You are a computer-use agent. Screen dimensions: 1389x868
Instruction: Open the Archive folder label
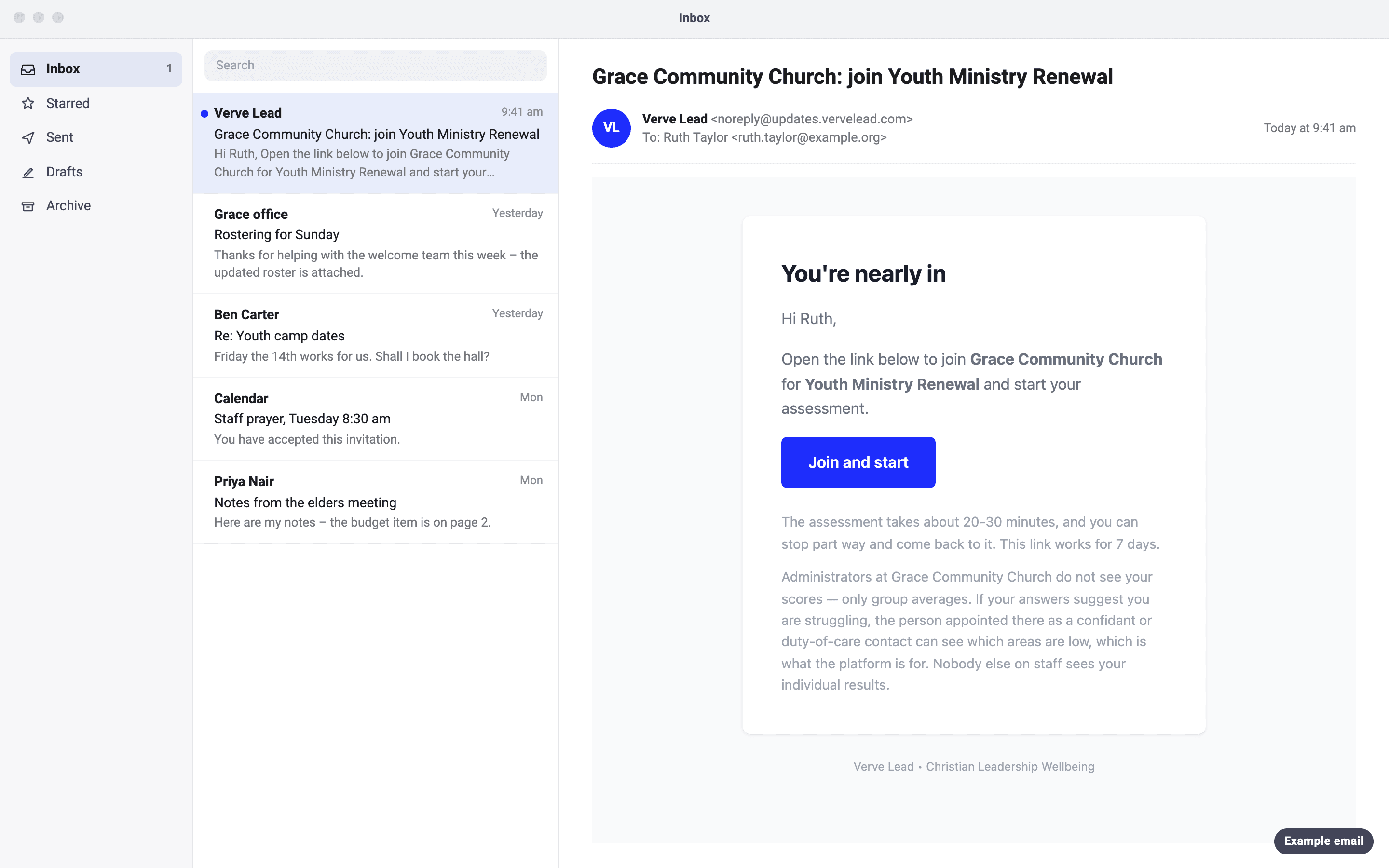click(x=68, y=205)
